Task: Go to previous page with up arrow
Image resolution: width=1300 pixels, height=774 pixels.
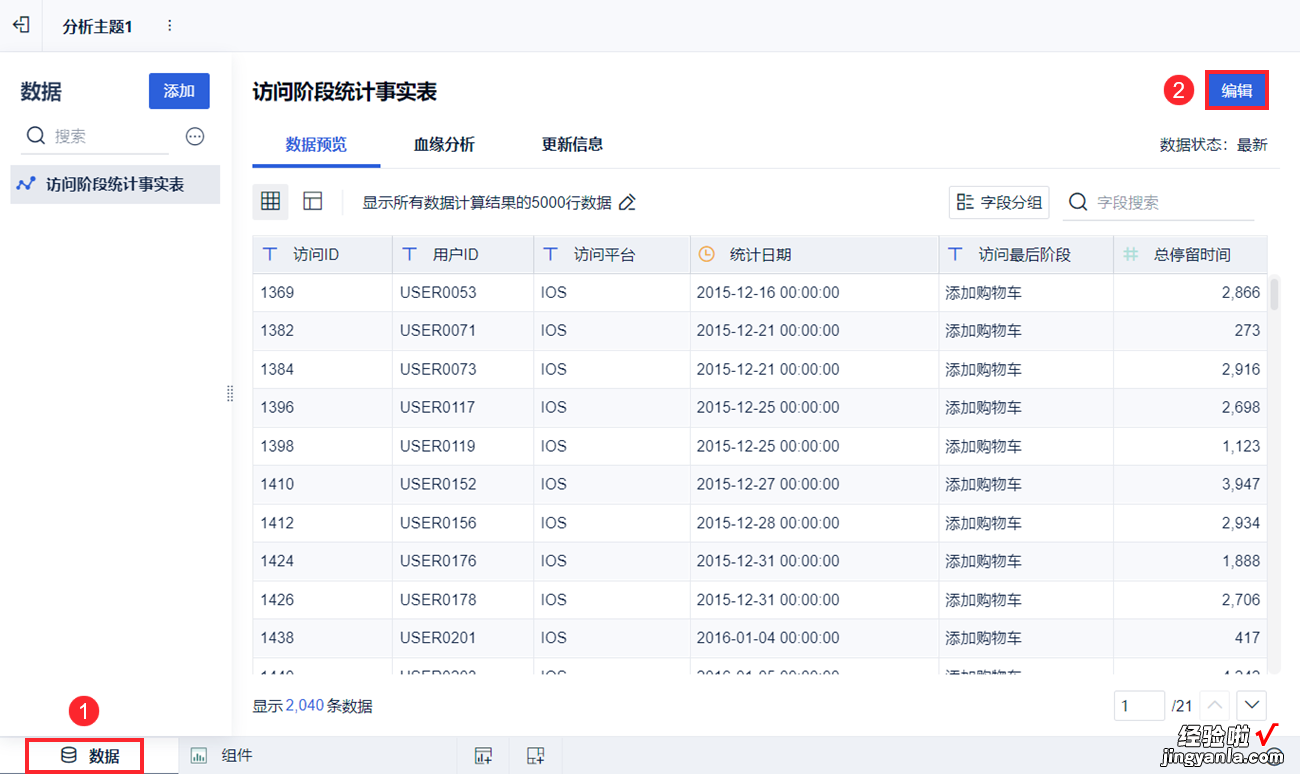Action: [1213, 705]
